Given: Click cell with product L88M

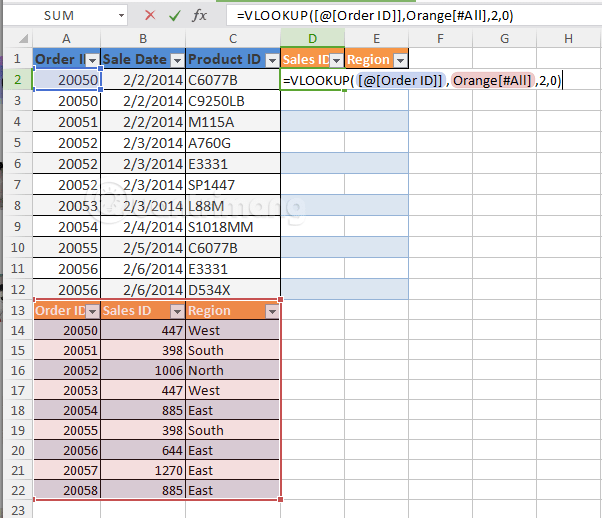Looking at the screenshot, I should click(x=233, y=206).
